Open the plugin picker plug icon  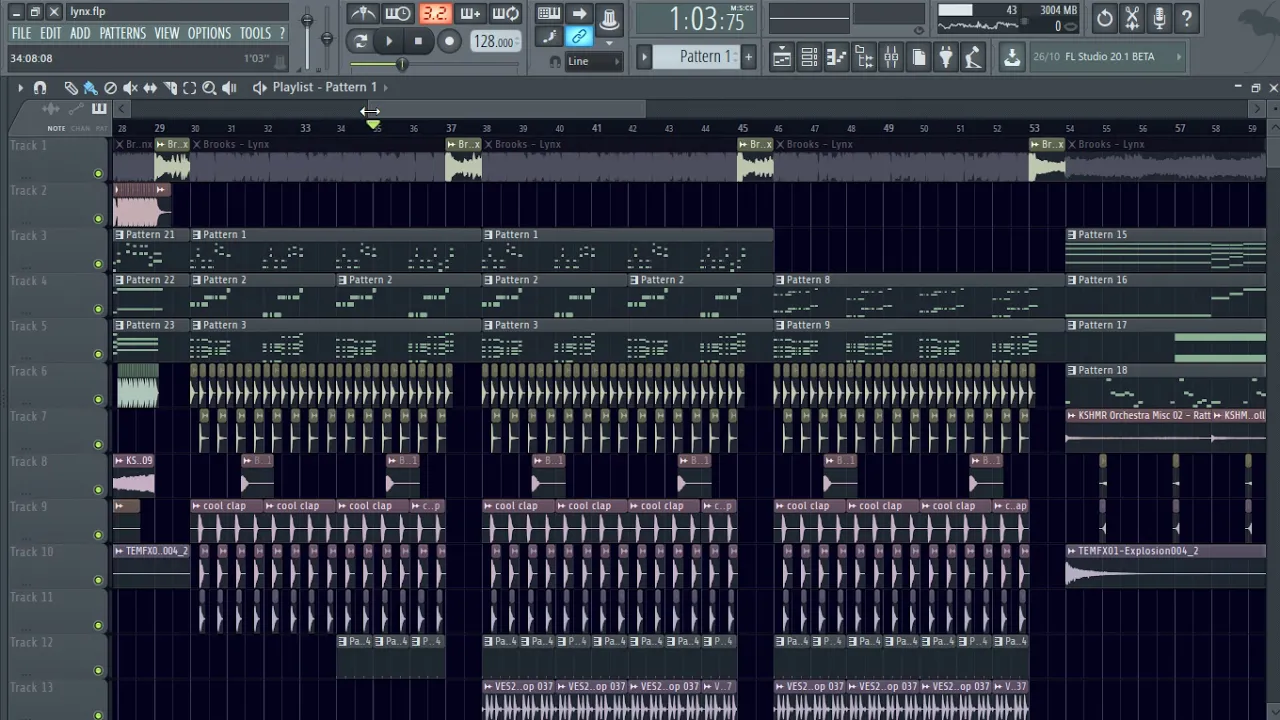pyautogui.click(x=946, y=57)
